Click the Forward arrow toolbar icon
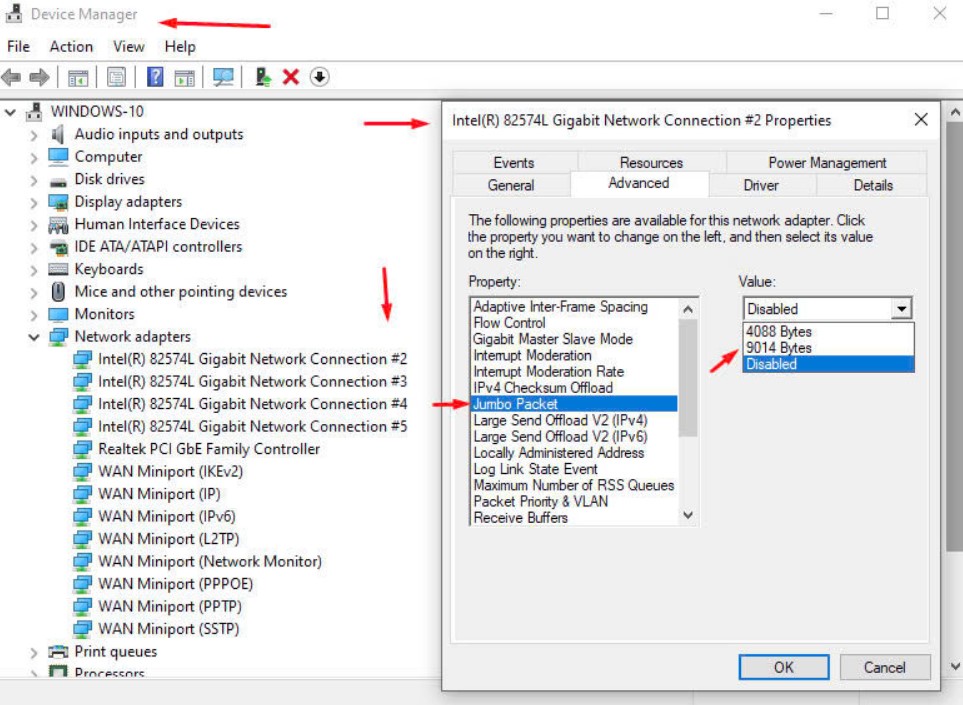Screen dimensions: 963x705 point(39,77)
